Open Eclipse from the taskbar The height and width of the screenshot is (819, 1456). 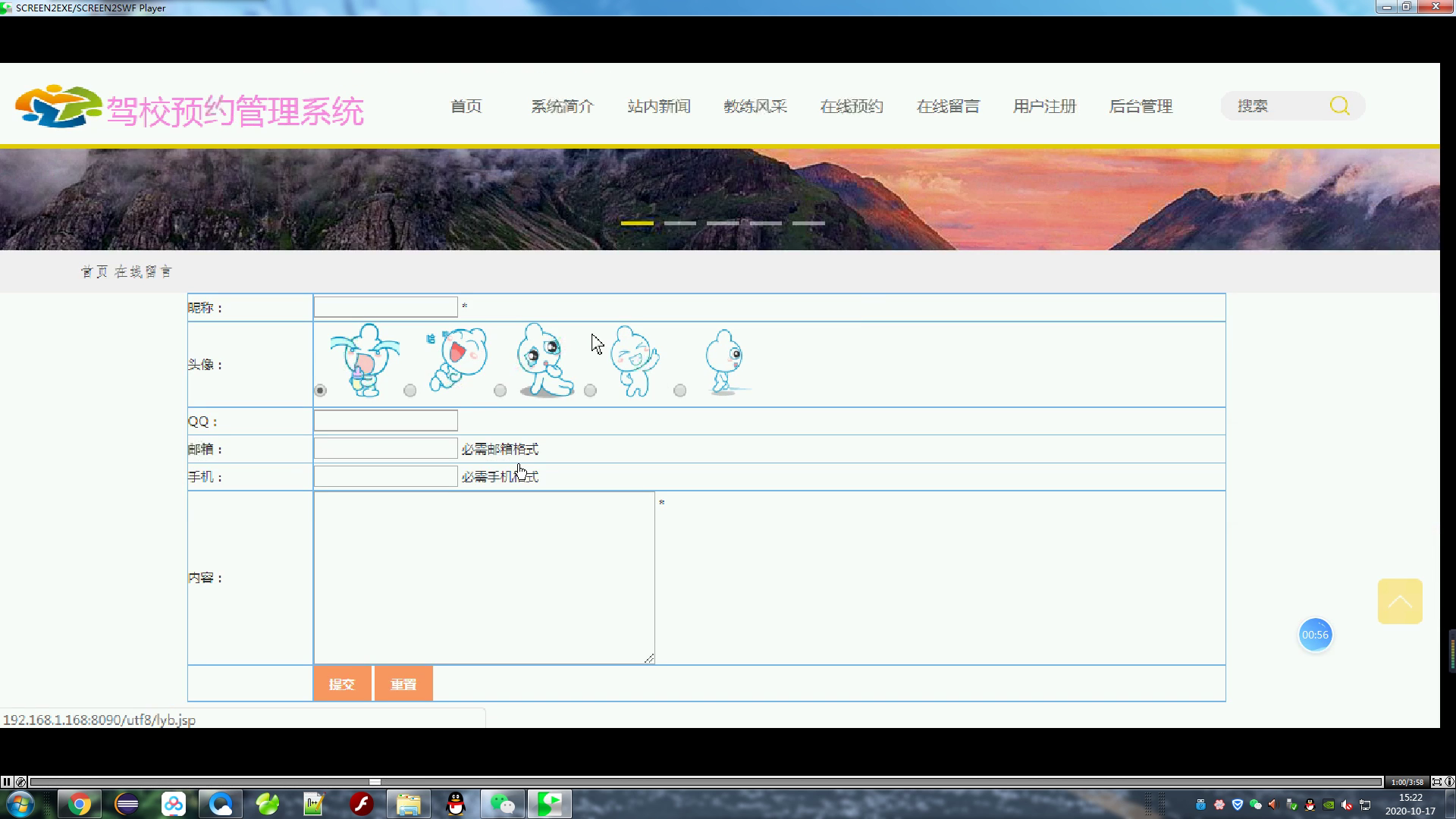pyautogui.click(x=127, y=804)
